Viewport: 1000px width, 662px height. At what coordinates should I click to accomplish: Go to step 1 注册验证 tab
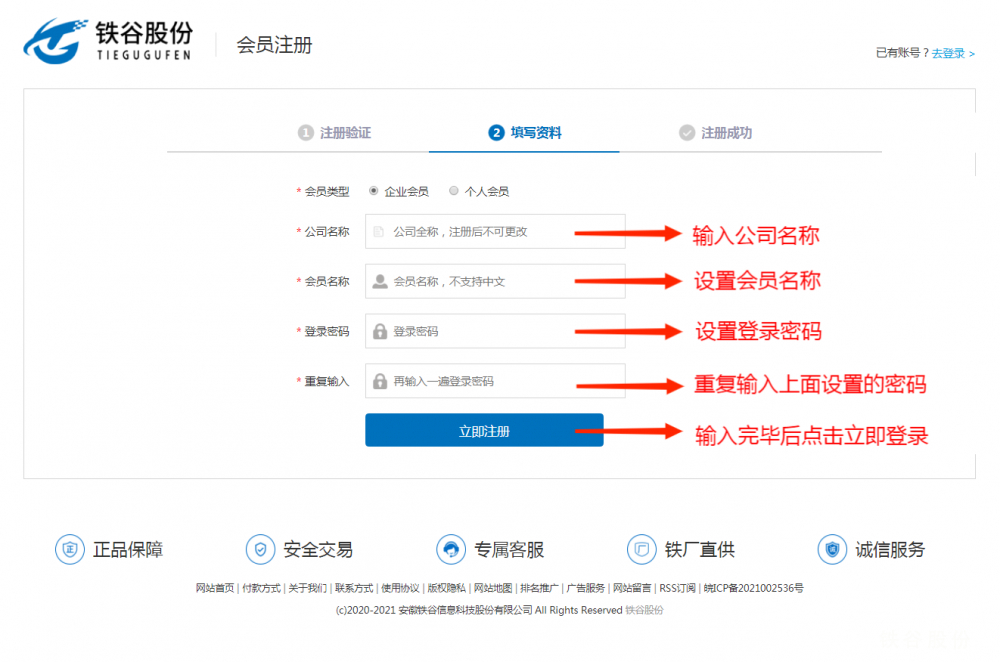[x=334, y=133]
